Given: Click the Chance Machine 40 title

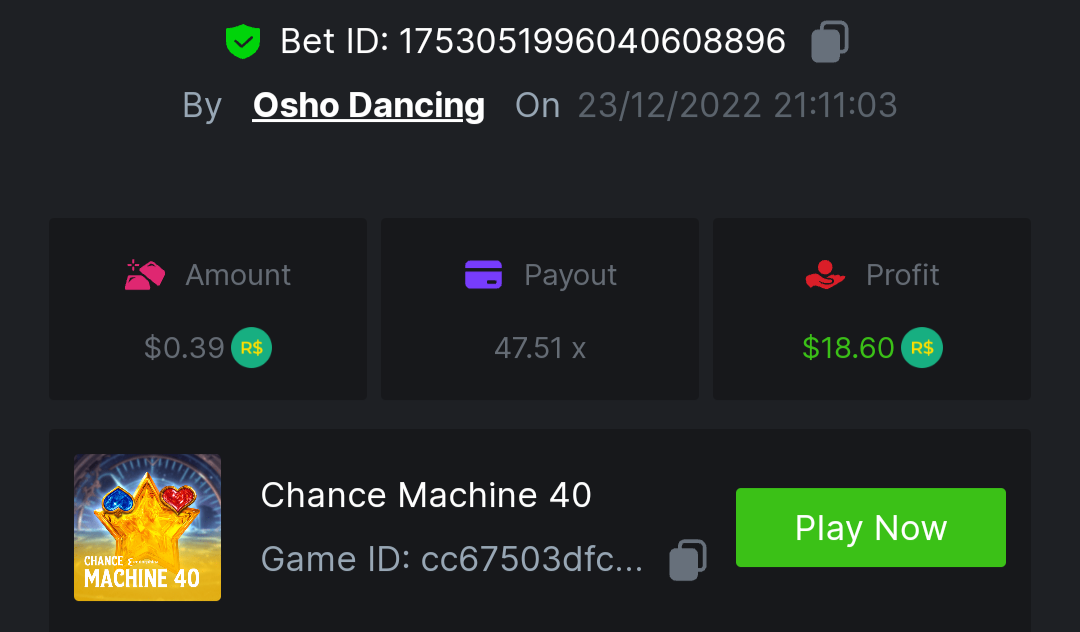Looking at the screenshot, I should (x=426, y=495).
